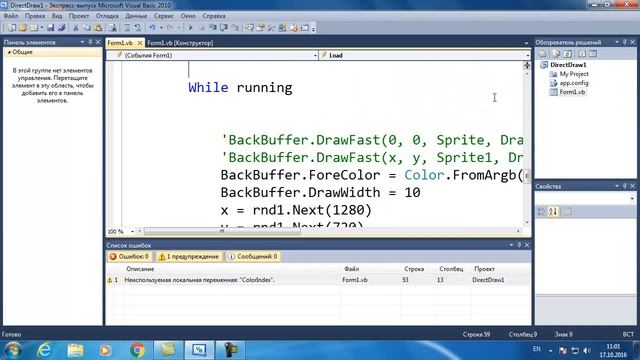The width and height of the screenshot is (640, 360).
Task: Click the Save All toolbar icon
Action: (x=62, y=28)
